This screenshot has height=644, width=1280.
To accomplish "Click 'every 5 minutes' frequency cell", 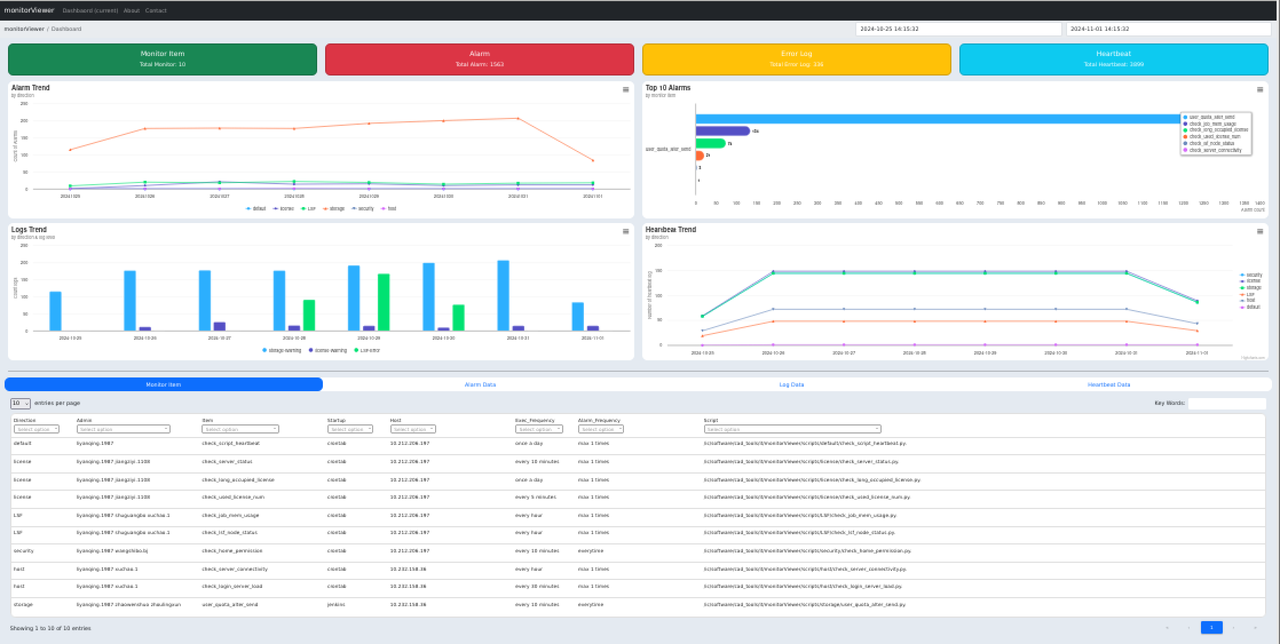I will [536, 497].
